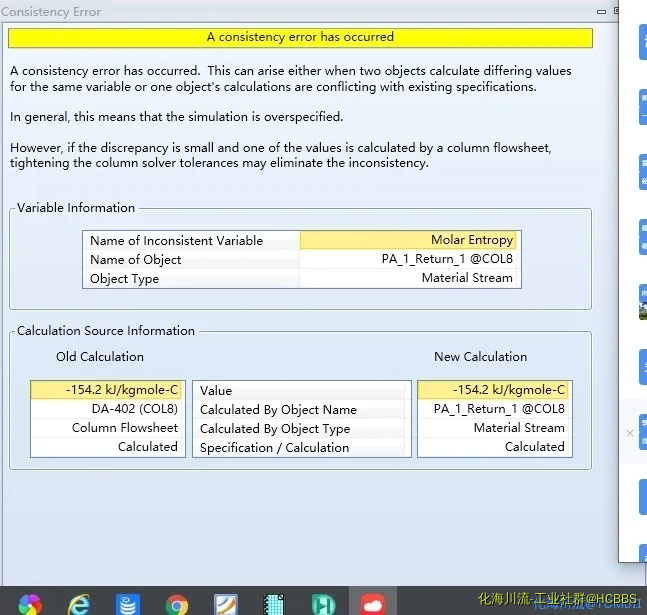Click the Consistency Error window title bar
Image resolution: width=647 pixels, height=615 pixels.
[300, 12]
